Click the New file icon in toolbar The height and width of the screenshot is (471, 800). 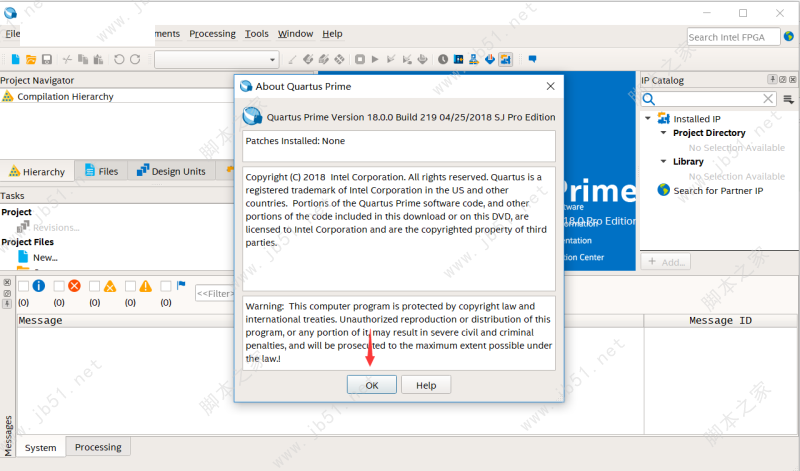(x=15, y=60)
